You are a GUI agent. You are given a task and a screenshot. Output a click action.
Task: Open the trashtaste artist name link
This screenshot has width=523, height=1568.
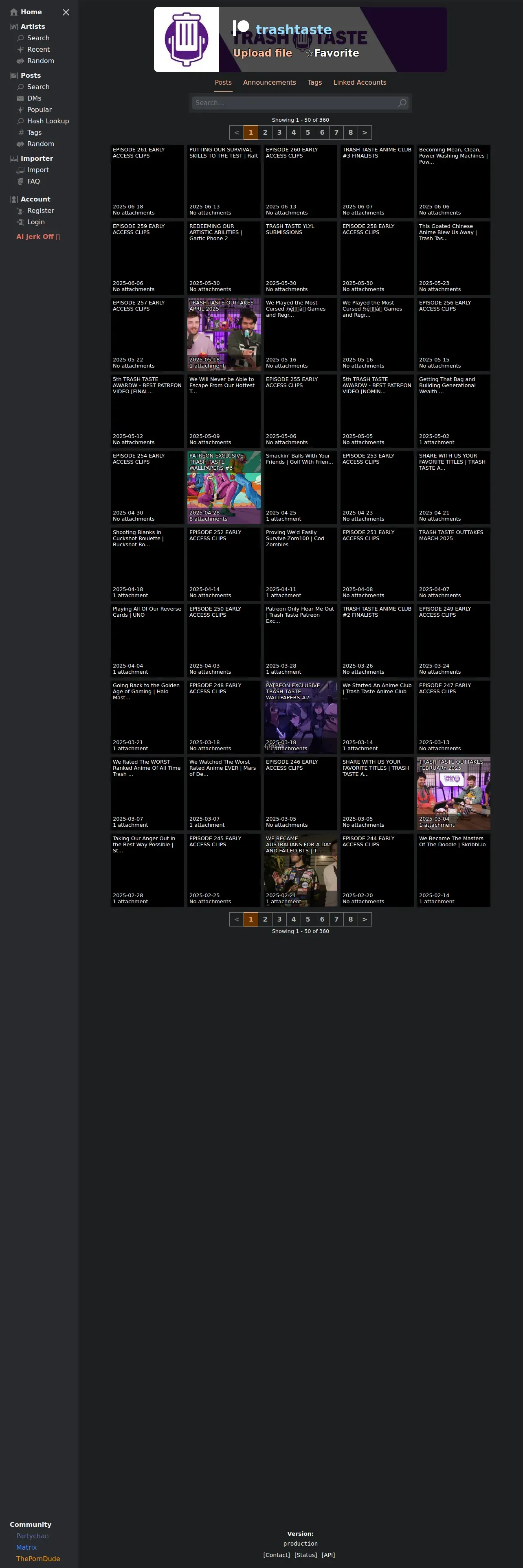pos(293,29)
